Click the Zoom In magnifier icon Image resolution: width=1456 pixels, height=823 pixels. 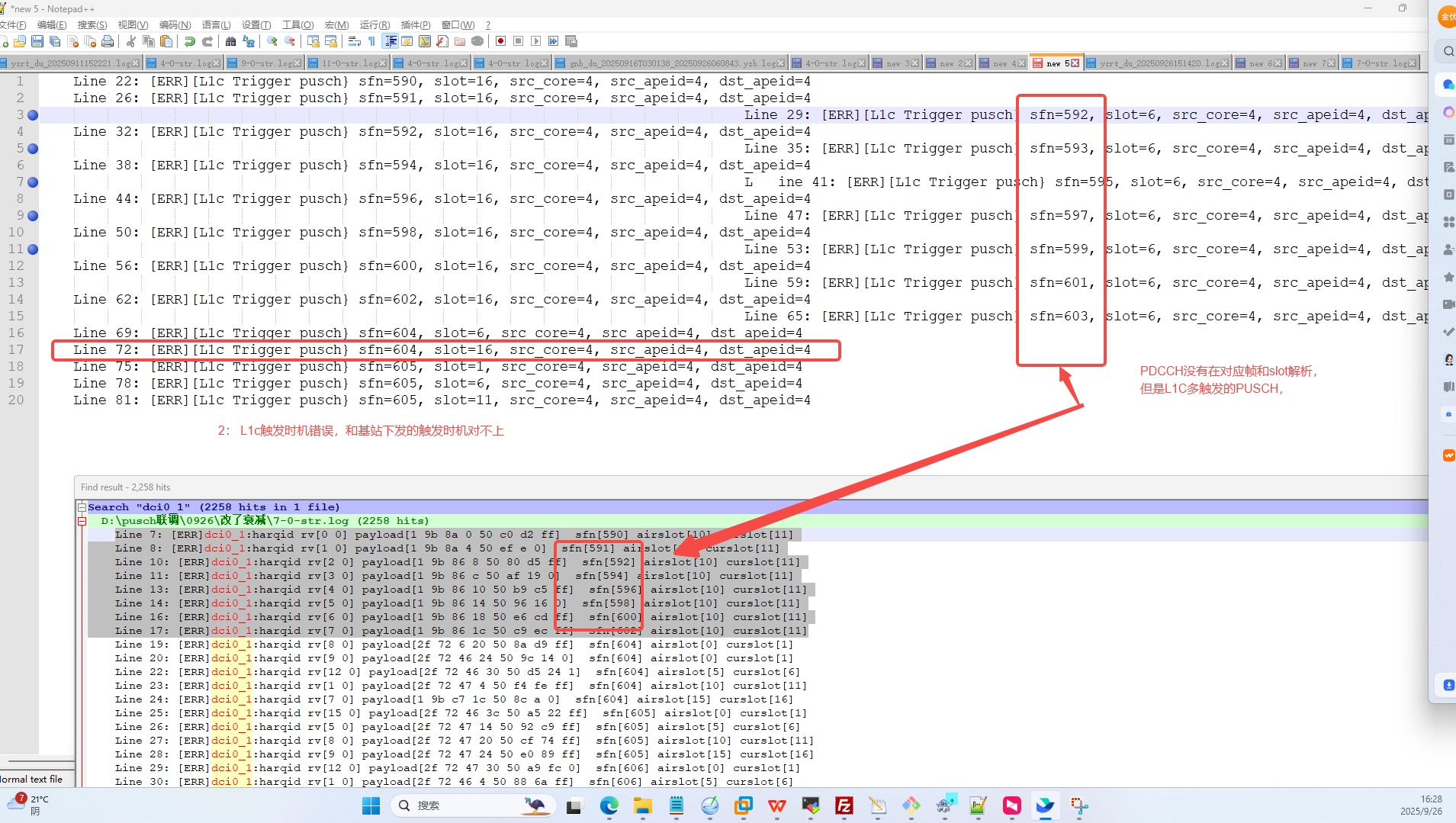coord(272,41)
